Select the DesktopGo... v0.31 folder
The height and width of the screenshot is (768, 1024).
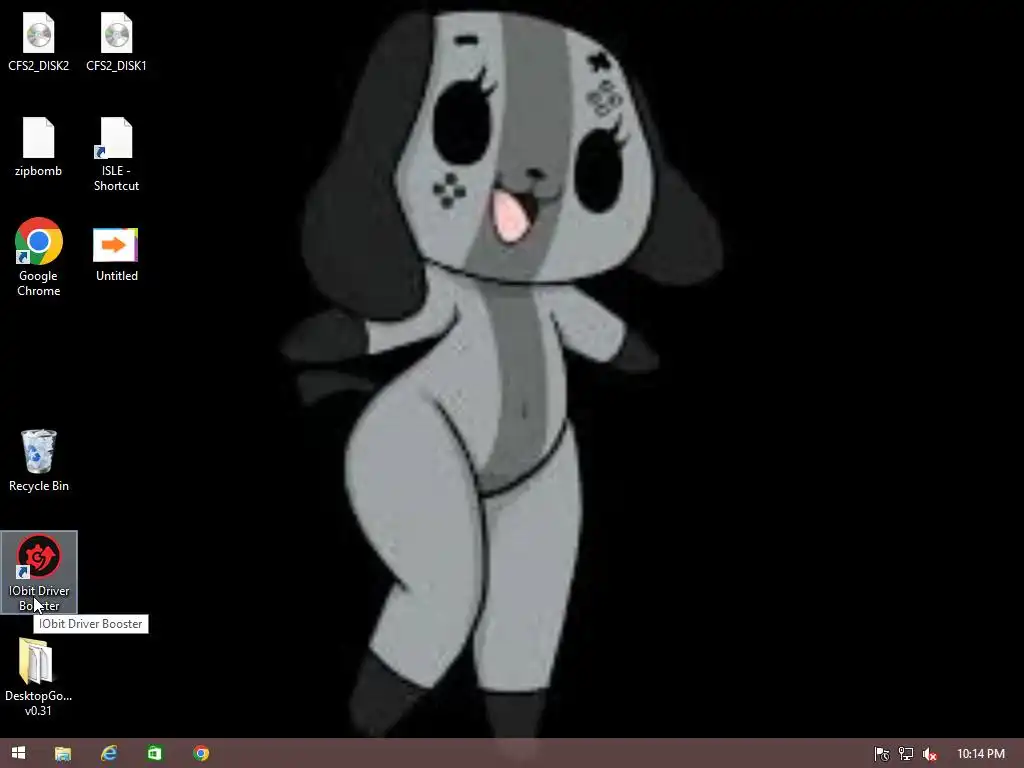36,661
